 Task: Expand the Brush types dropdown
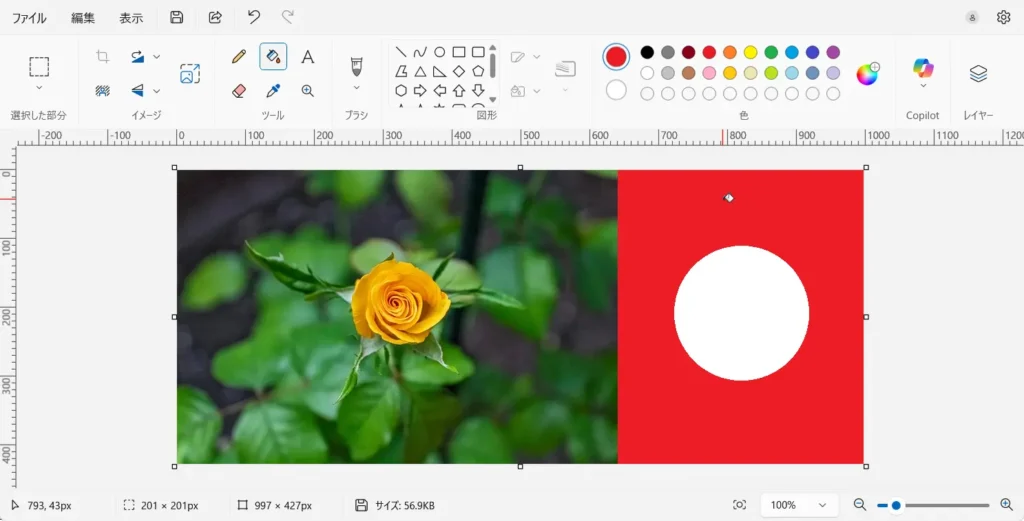coord(357,87)
